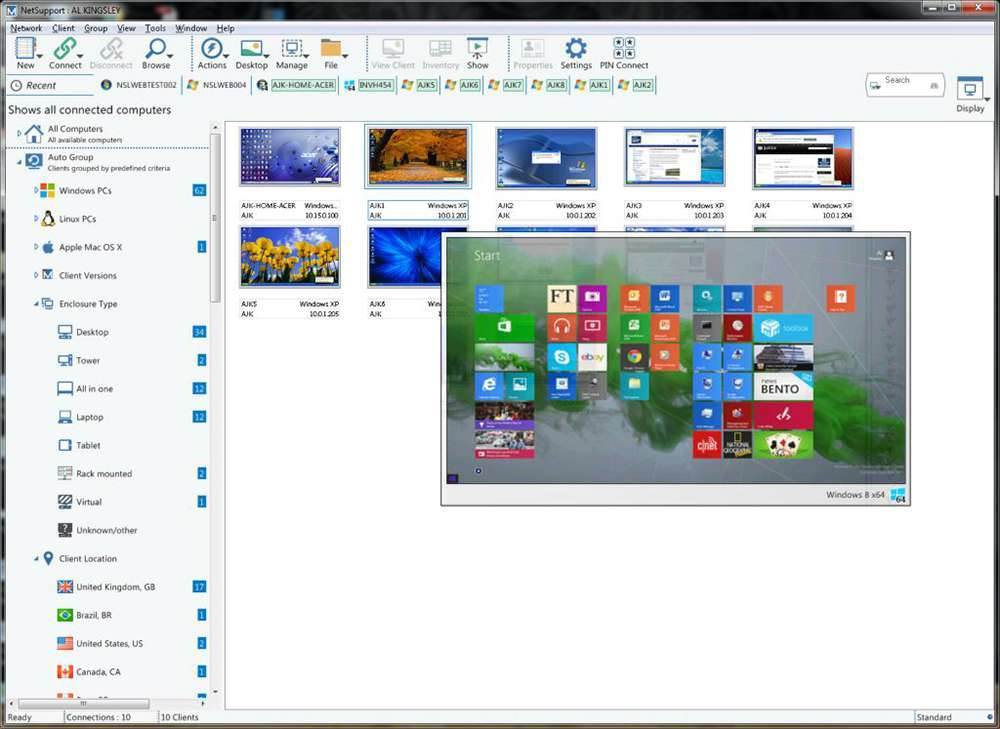This screenshot has height=729, width=1000.
Task: Click the Search input field
Action: coord(905,85)
